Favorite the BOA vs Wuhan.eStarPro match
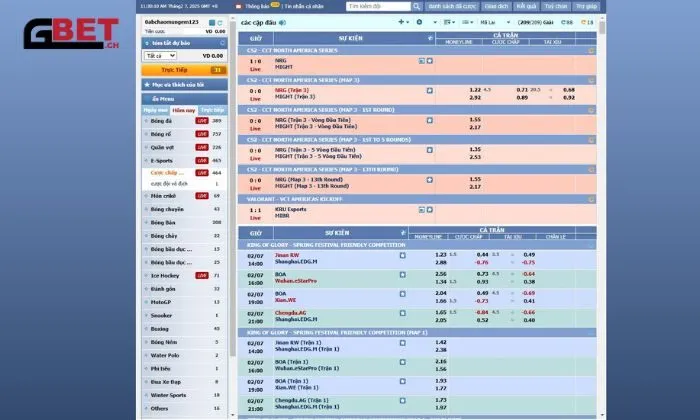This screenshot has width=700, height=420. pyautogui.click(x=402, y=275)
